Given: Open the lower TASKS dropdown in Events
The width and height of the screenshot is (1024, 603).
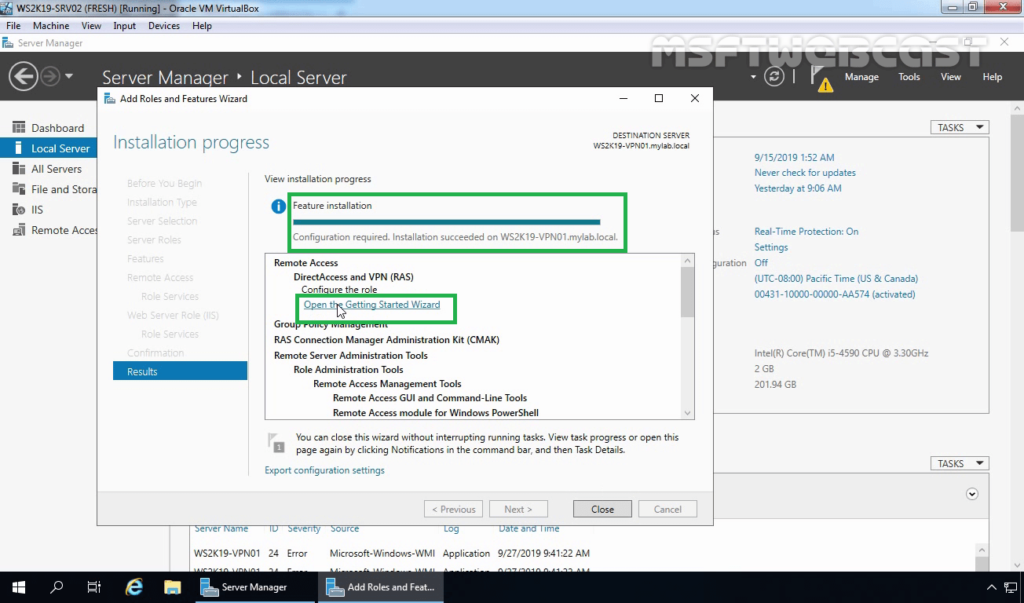Looking at the screenshot, I should point(959,463).
